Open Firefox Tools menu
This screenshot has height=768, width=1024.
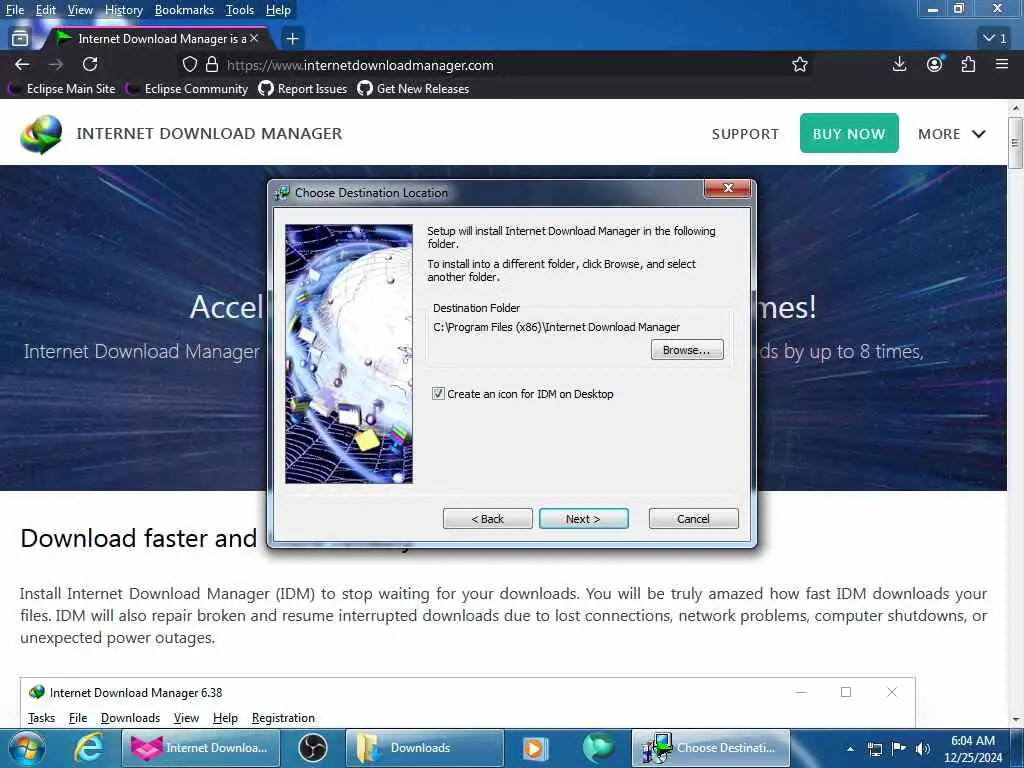240,10
